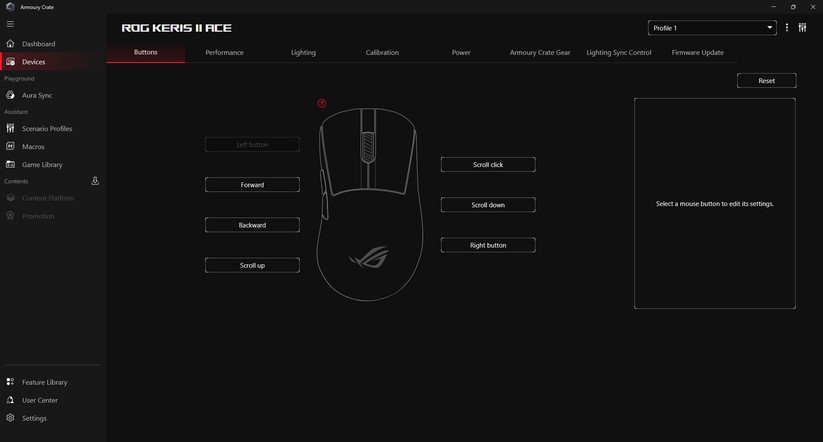Screen dimensions: 823x442
Task: Switch to the Calibration tab
Action: point(382,52)
